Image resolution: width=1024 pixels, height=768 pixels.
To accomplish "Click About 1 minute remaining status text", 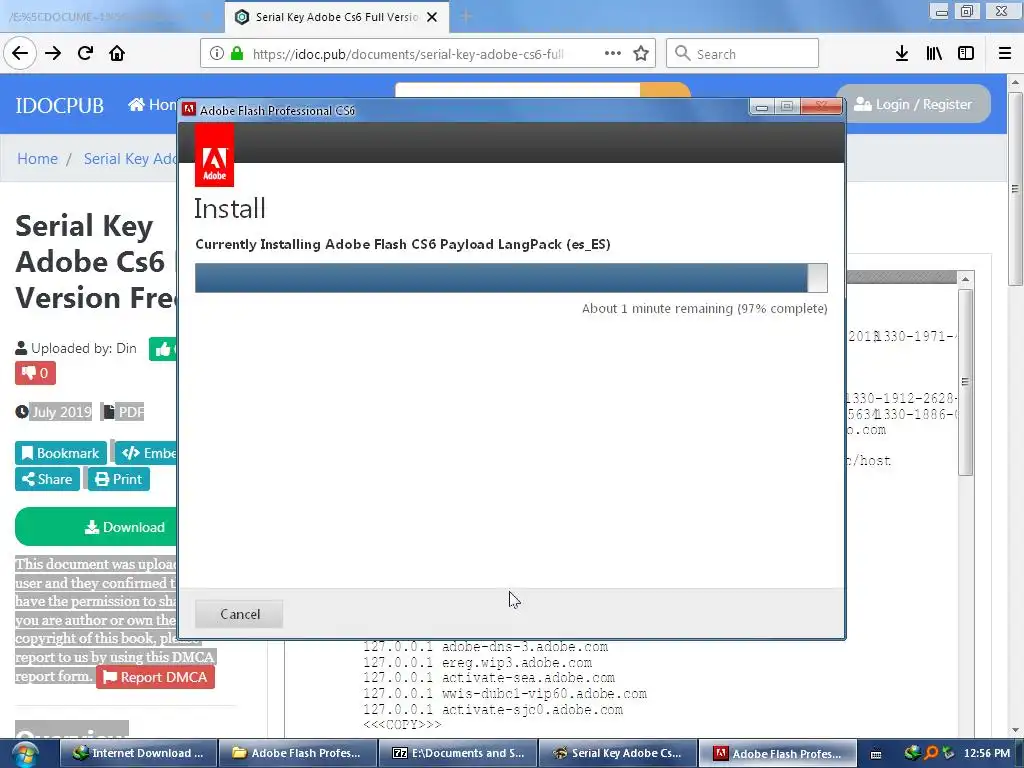I will point(705,308).
